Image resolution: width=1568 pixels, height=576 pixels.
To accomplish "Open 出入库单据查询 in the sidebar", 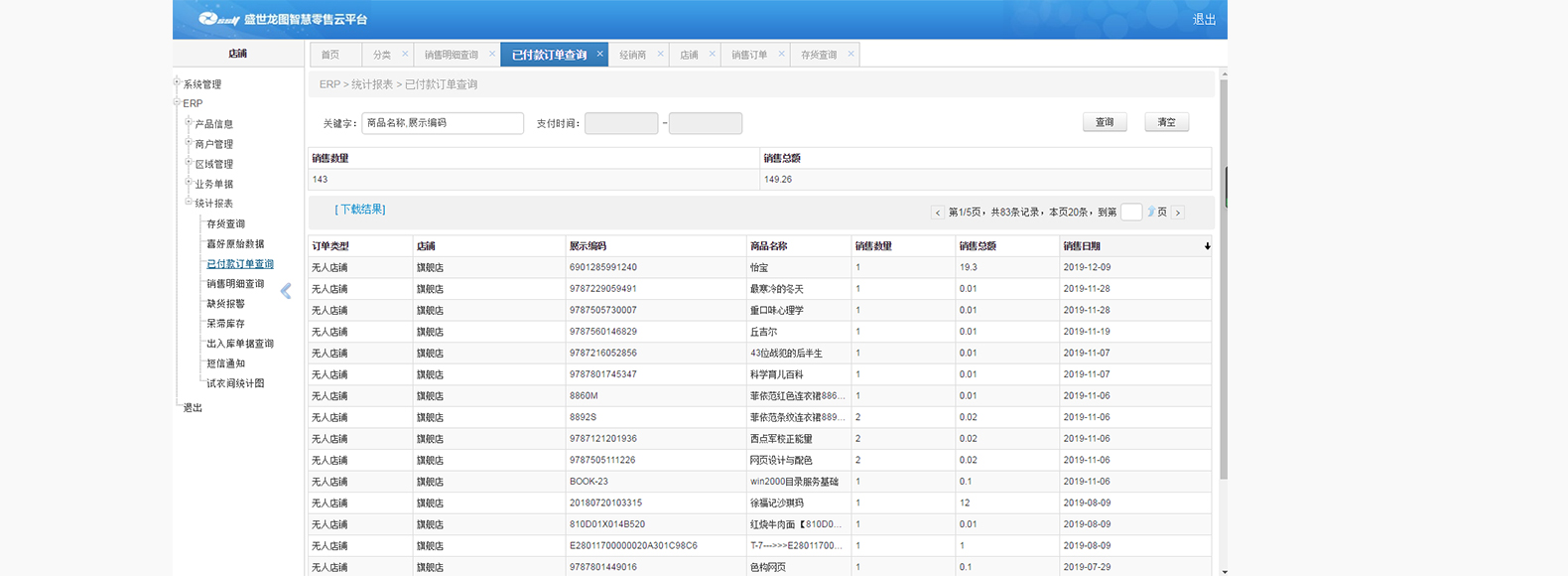I will pyautogui.click(x=240, y=344).
